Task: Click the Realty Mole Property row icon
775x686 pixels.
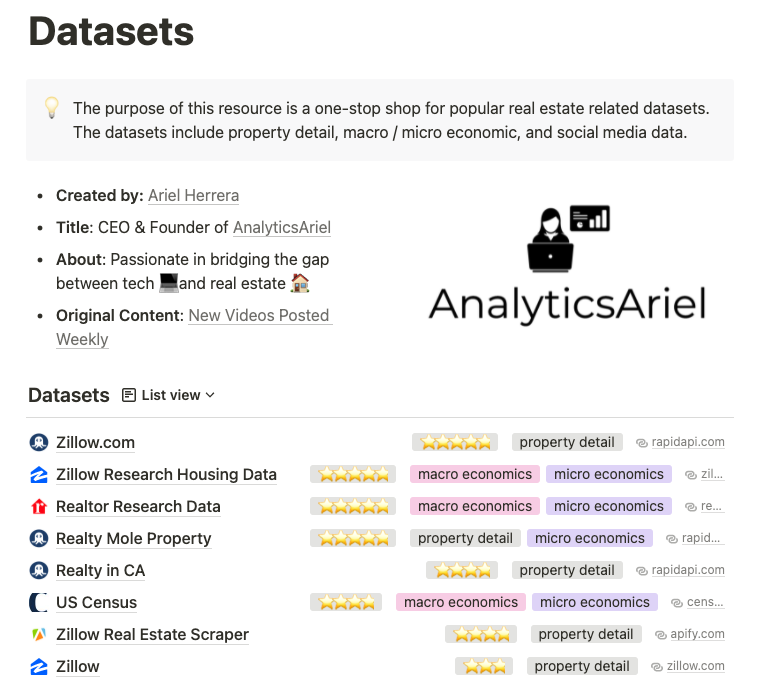Action: point(39,538)
